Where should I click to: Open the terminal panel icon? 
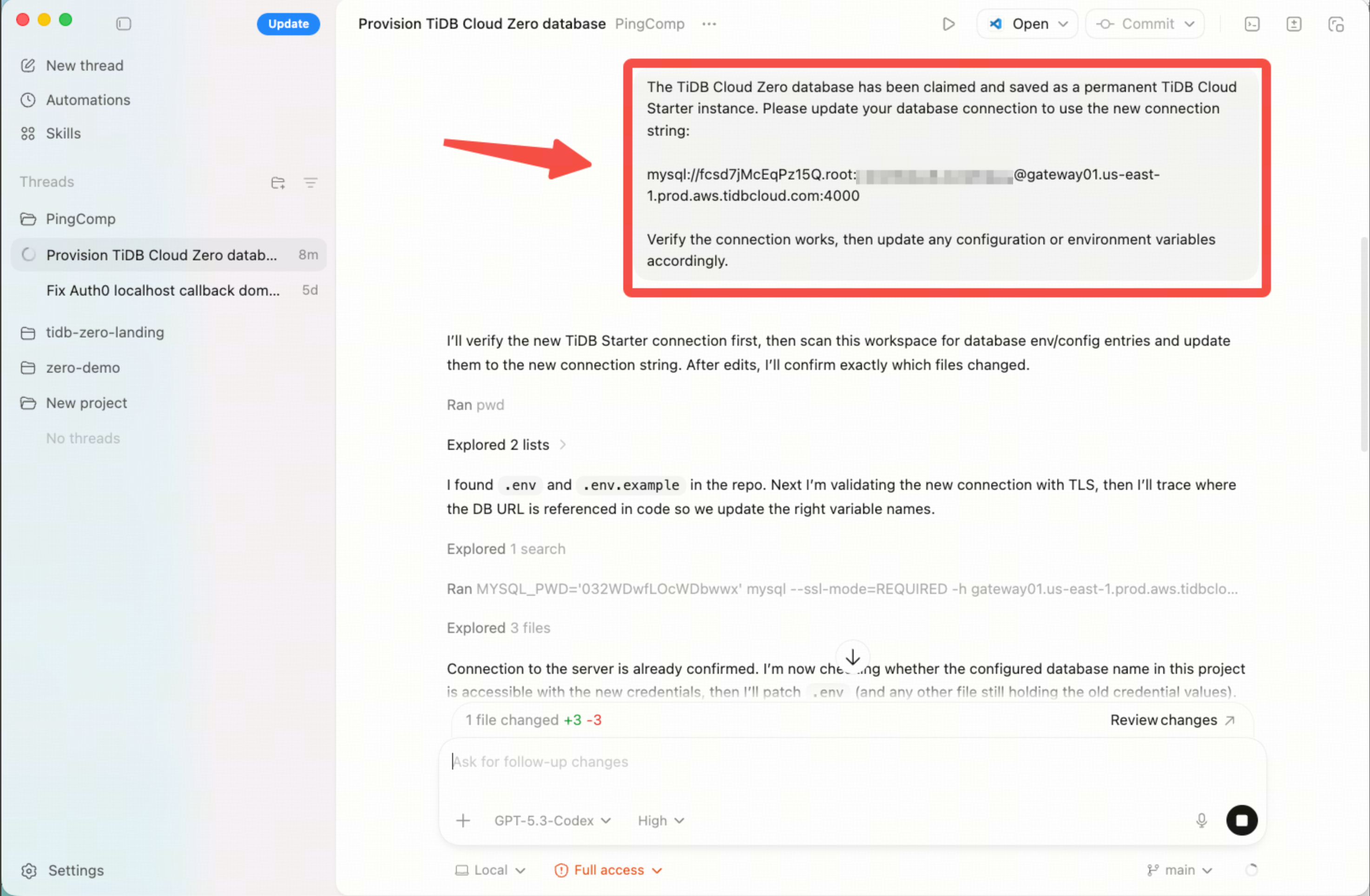[1251, 24]
